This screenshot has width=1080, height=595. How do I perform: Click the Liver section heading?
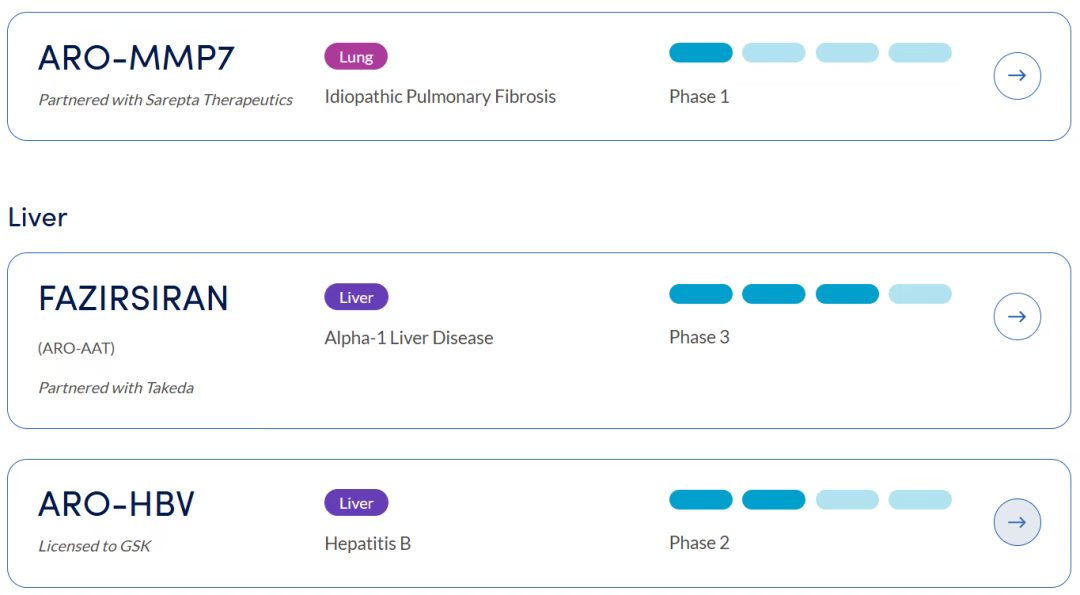37,217
